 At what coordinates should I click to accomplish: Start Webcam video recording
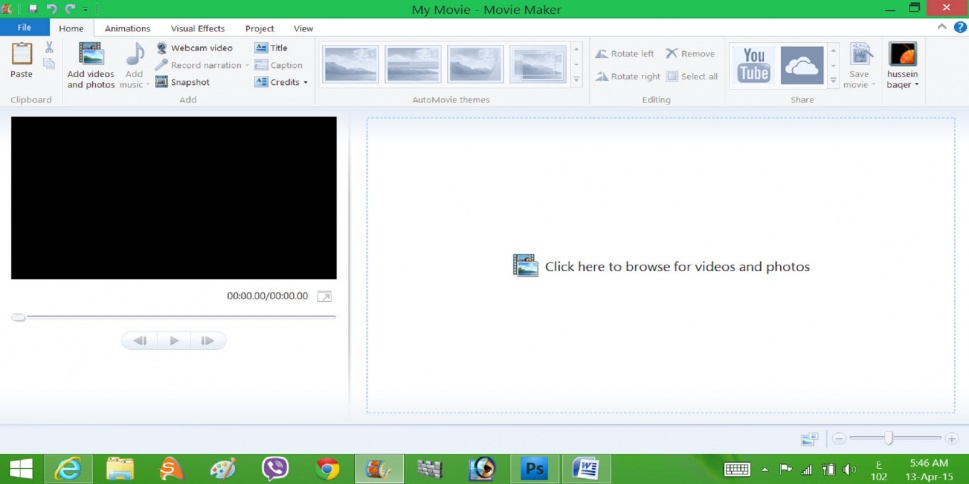pyautogui.click(x=194, y=48)
